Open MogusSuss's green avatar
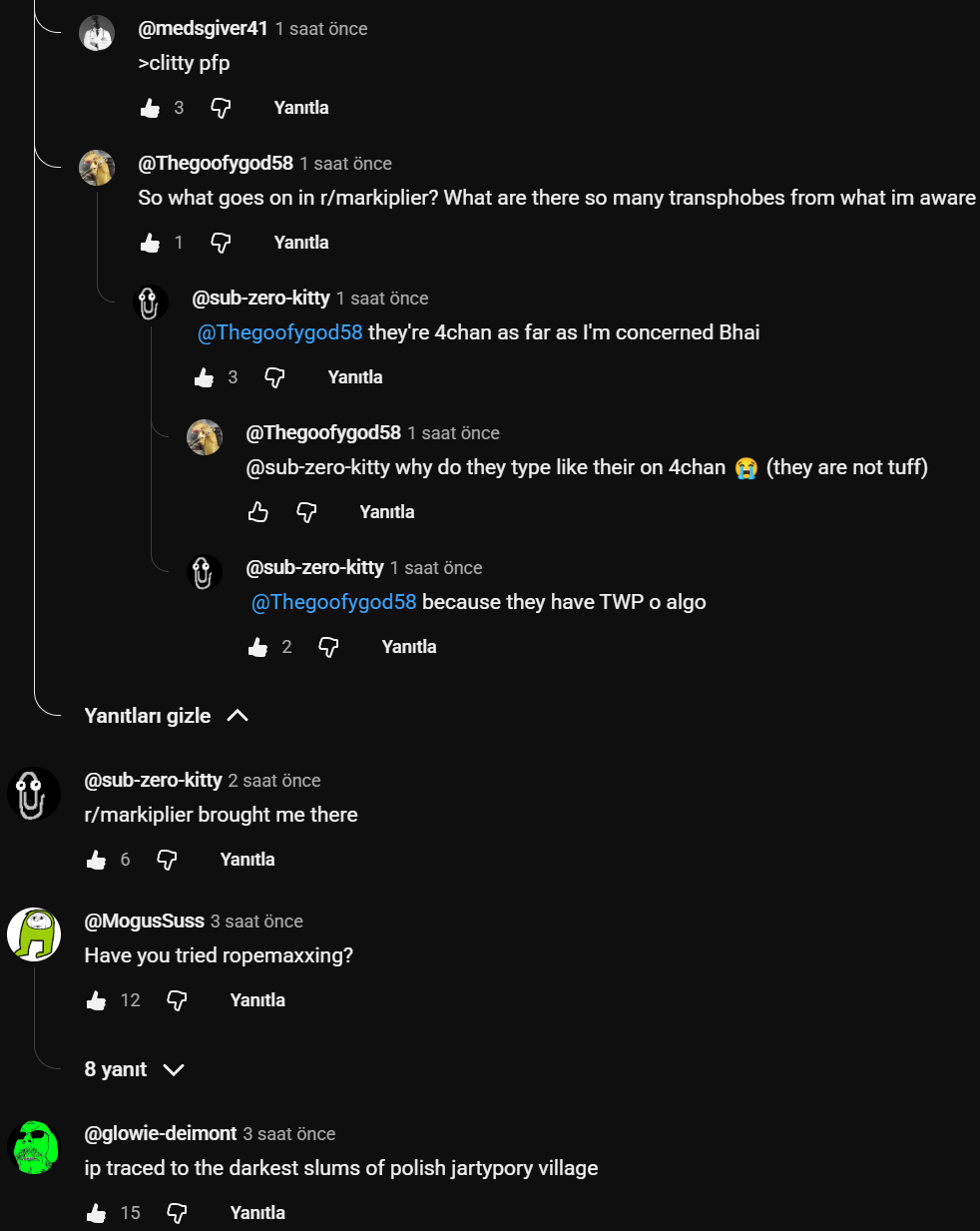 pyautogui.click(x=34, y=934)
